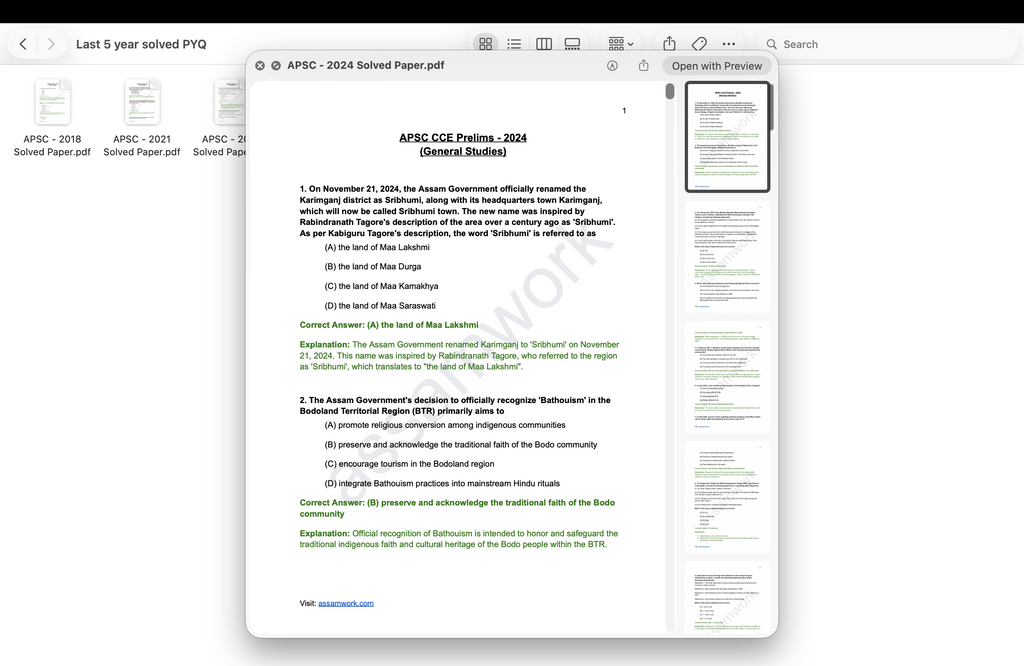The image size is (1024, 666).
Task: Open the Finder group-by dropdown
Action: tap(620, 44)
